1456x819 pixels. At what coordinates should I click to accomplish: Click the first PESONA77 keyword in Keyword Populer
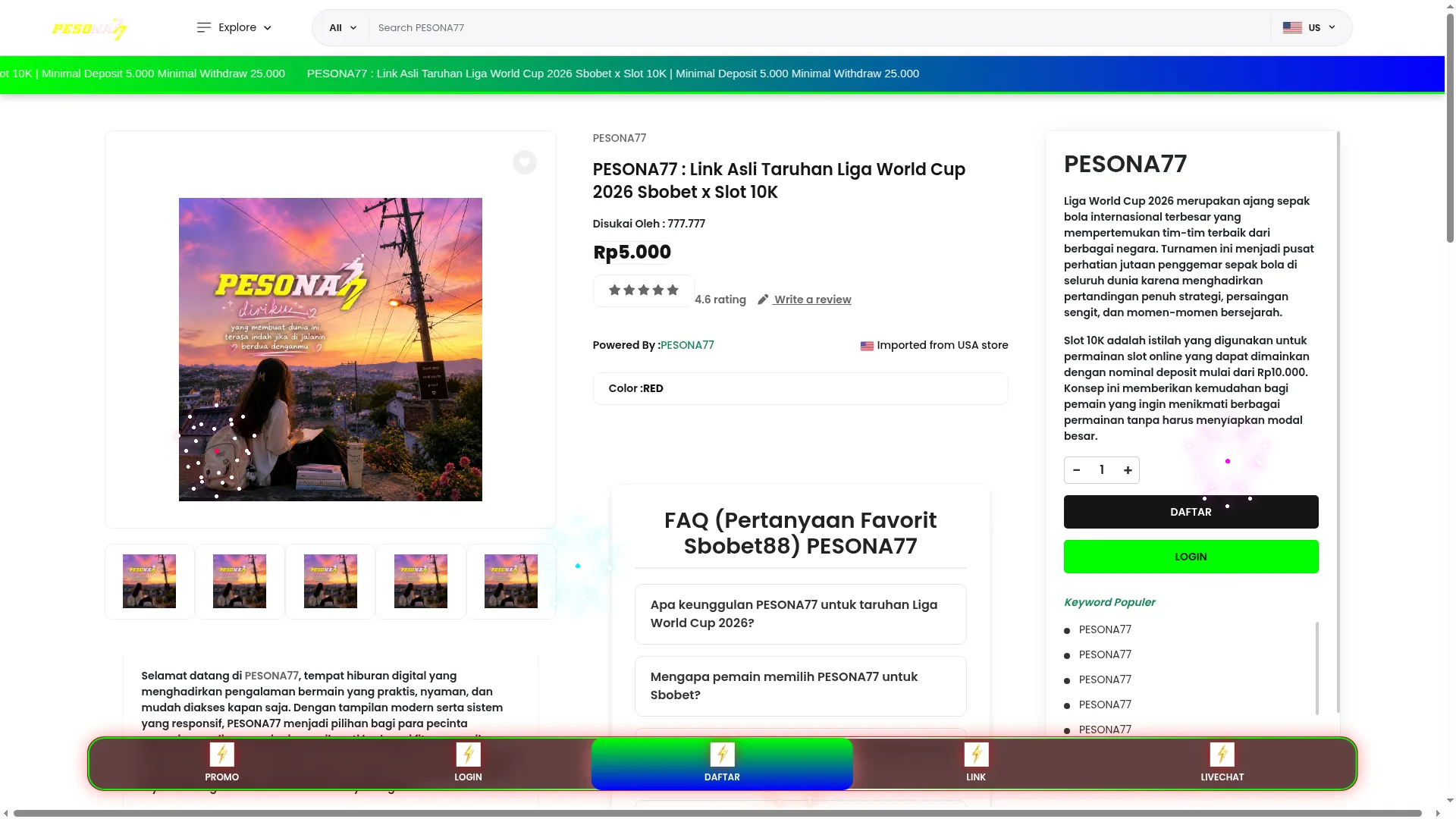click(1105, 629)
